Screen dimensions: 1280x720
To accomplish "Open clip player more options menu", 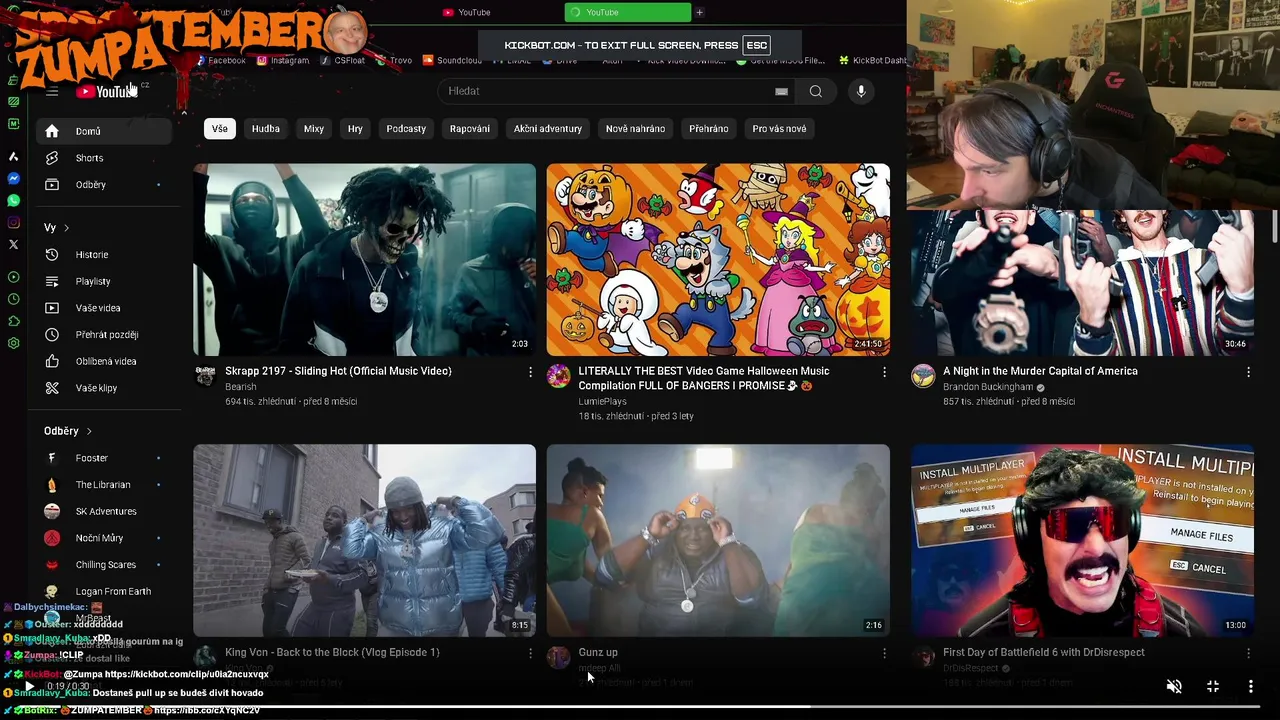I will pos(1250,687).
